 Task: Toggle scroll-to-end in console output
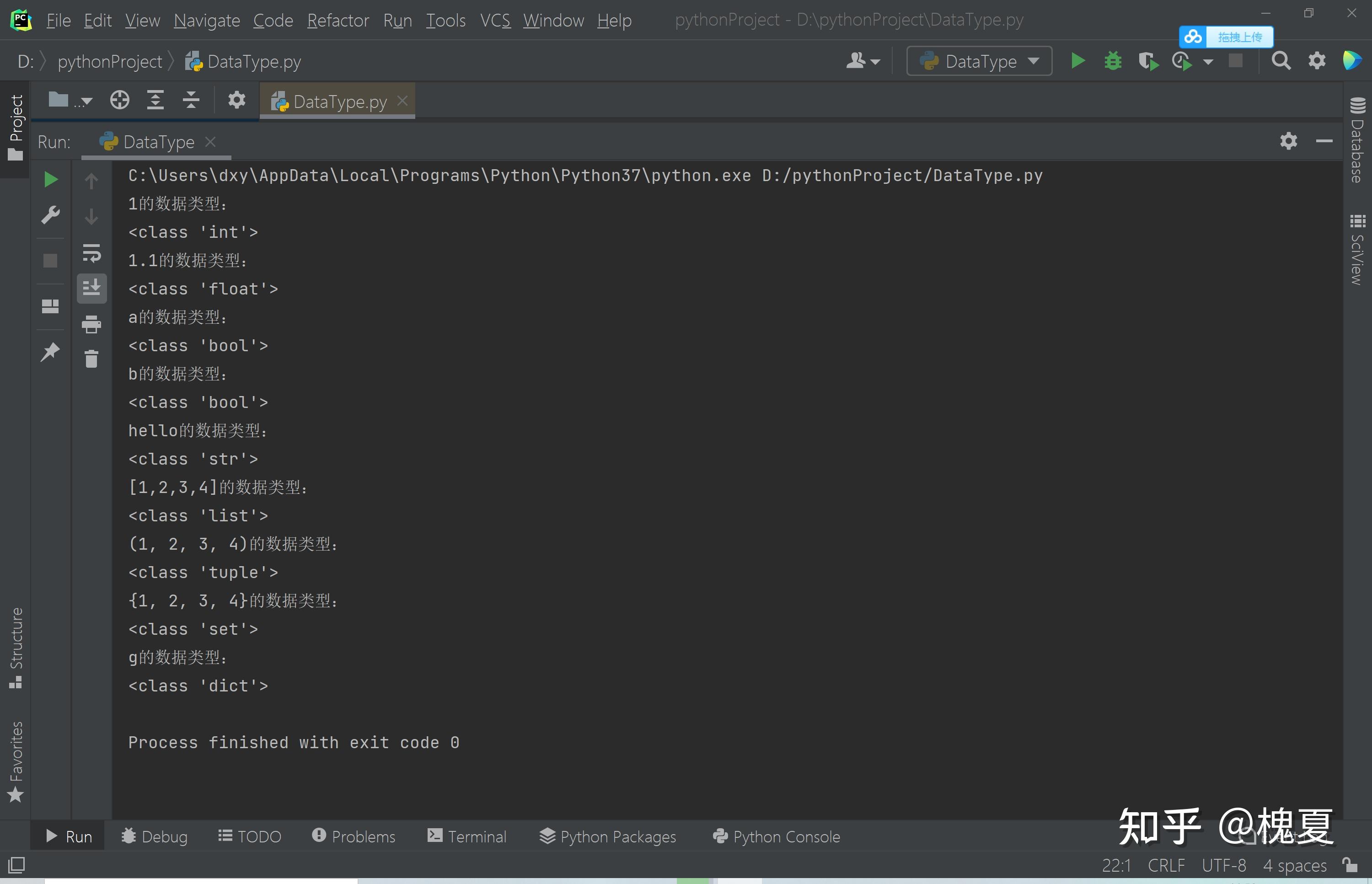92,287
